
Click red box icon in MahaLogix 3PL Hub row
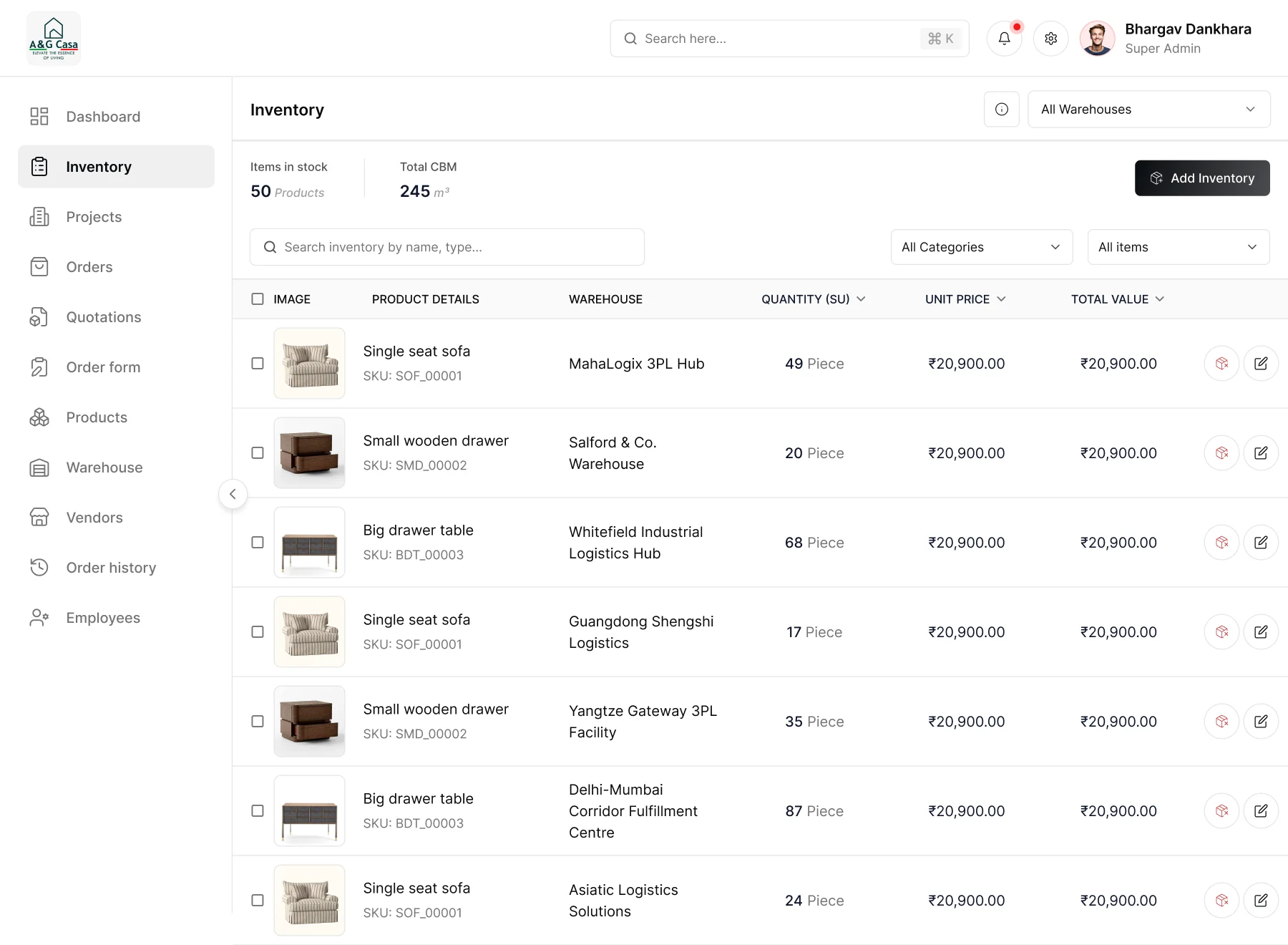click(x=1221, y=364)
